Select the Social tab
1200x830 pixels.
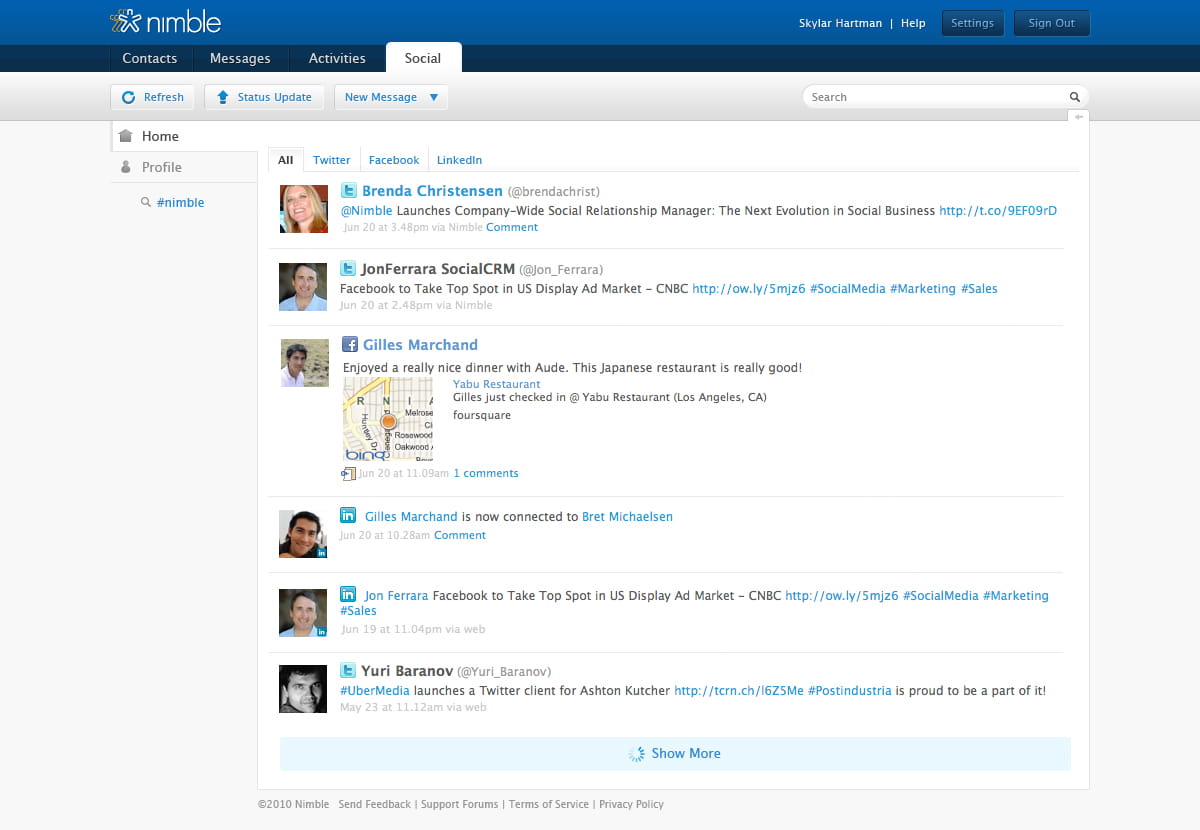(423, 58)
